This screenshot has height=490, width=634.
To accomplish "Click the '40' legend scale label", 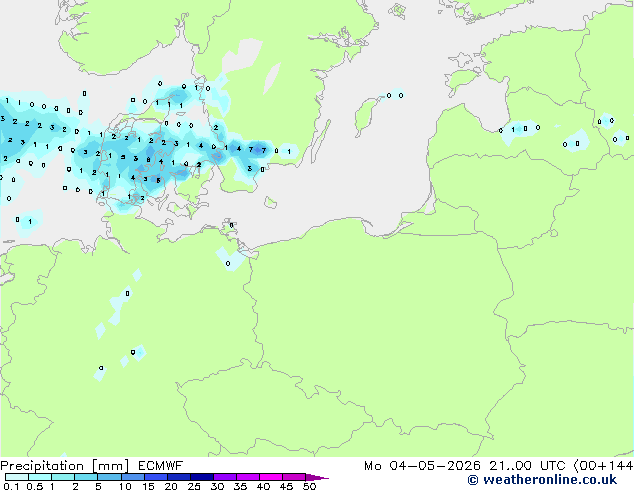I will click(x=263, y=486).
